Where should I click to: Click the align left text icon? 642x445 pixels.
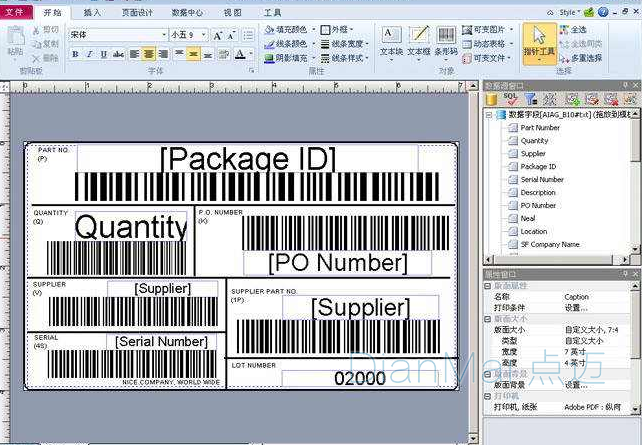coord(134,53)
